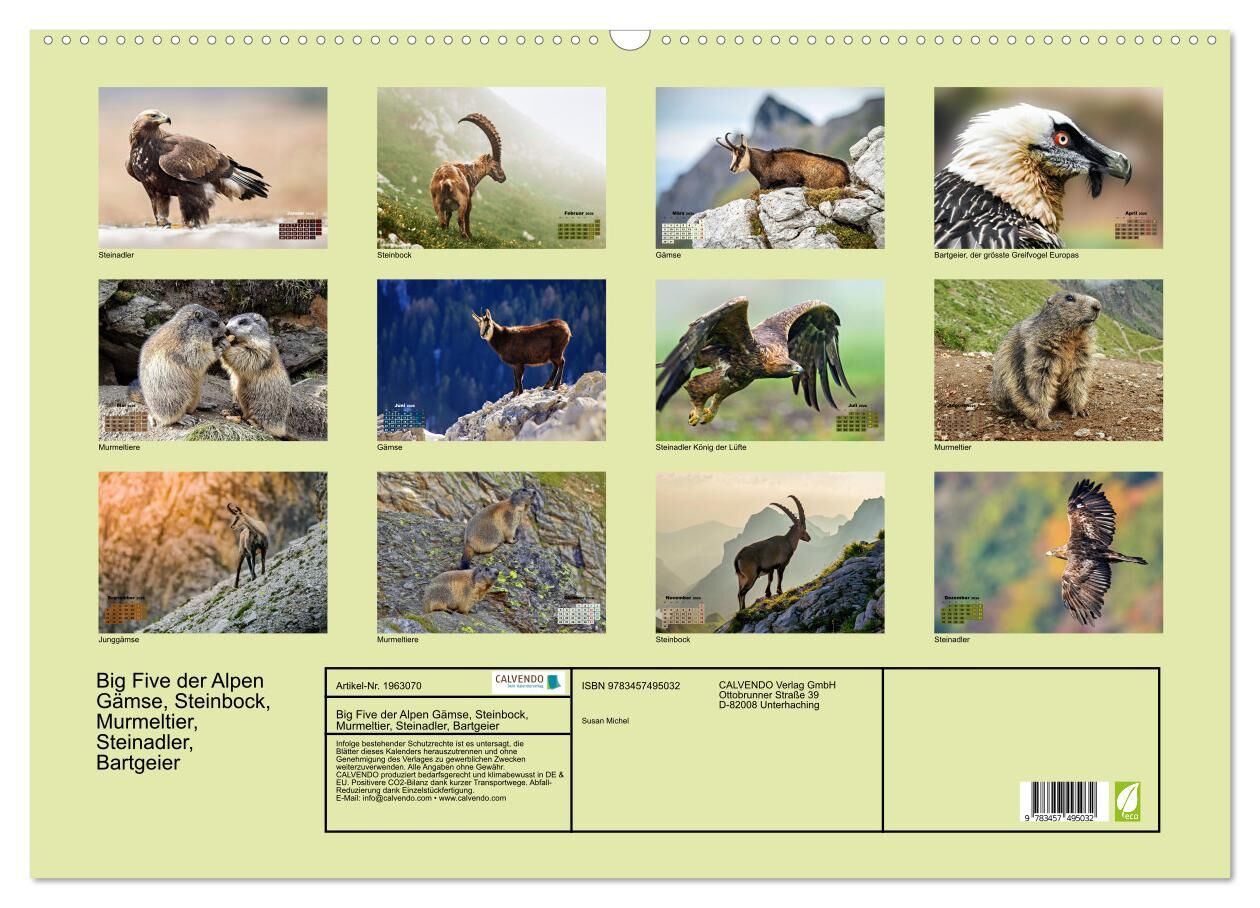Open the ibex photo on the misty green slope
The width and height of the screenshot is (1260, 908).
pos(491,167)
